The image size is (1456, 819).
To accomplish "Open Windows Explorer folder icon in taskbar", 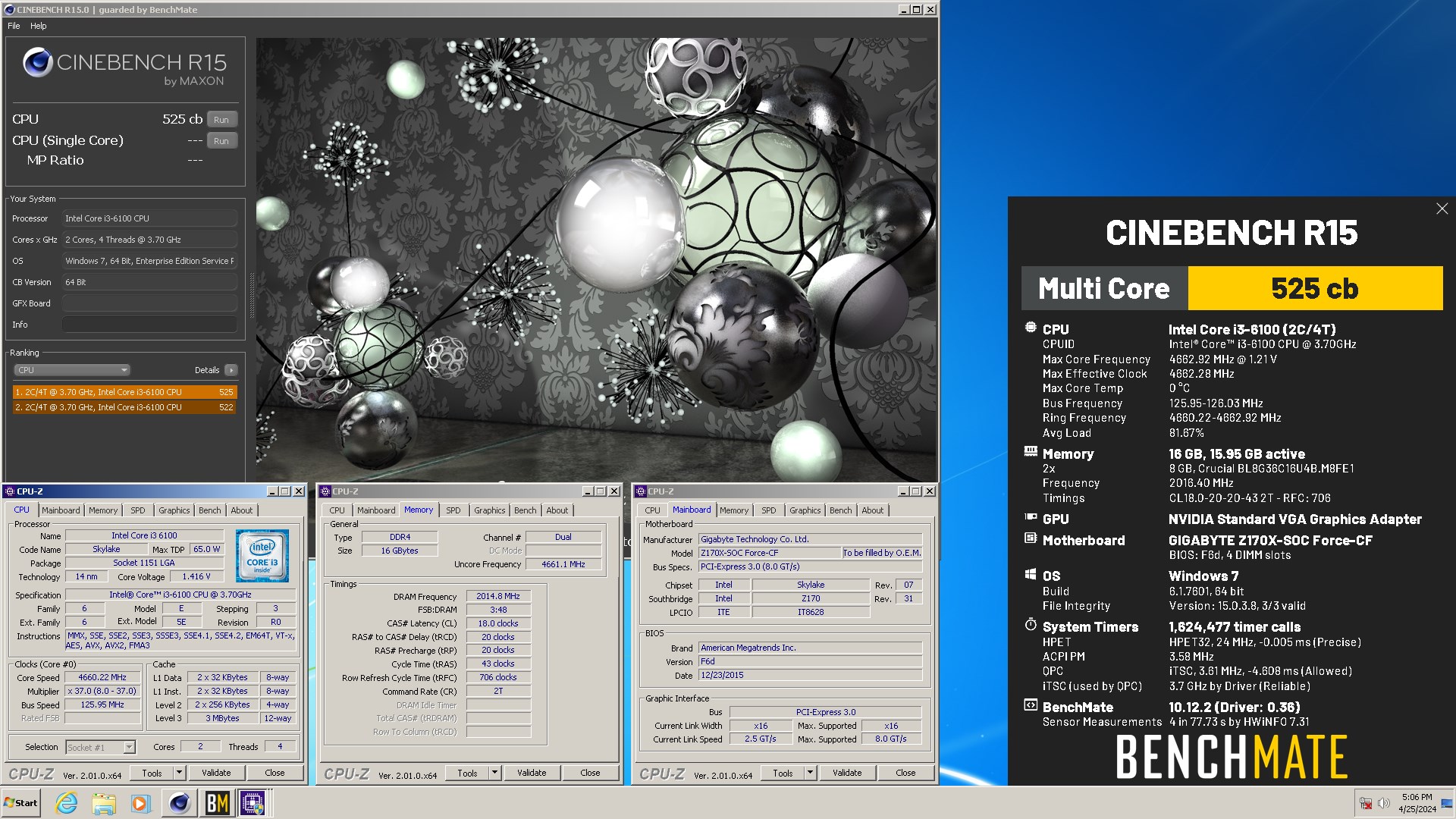I will (104, 803).
